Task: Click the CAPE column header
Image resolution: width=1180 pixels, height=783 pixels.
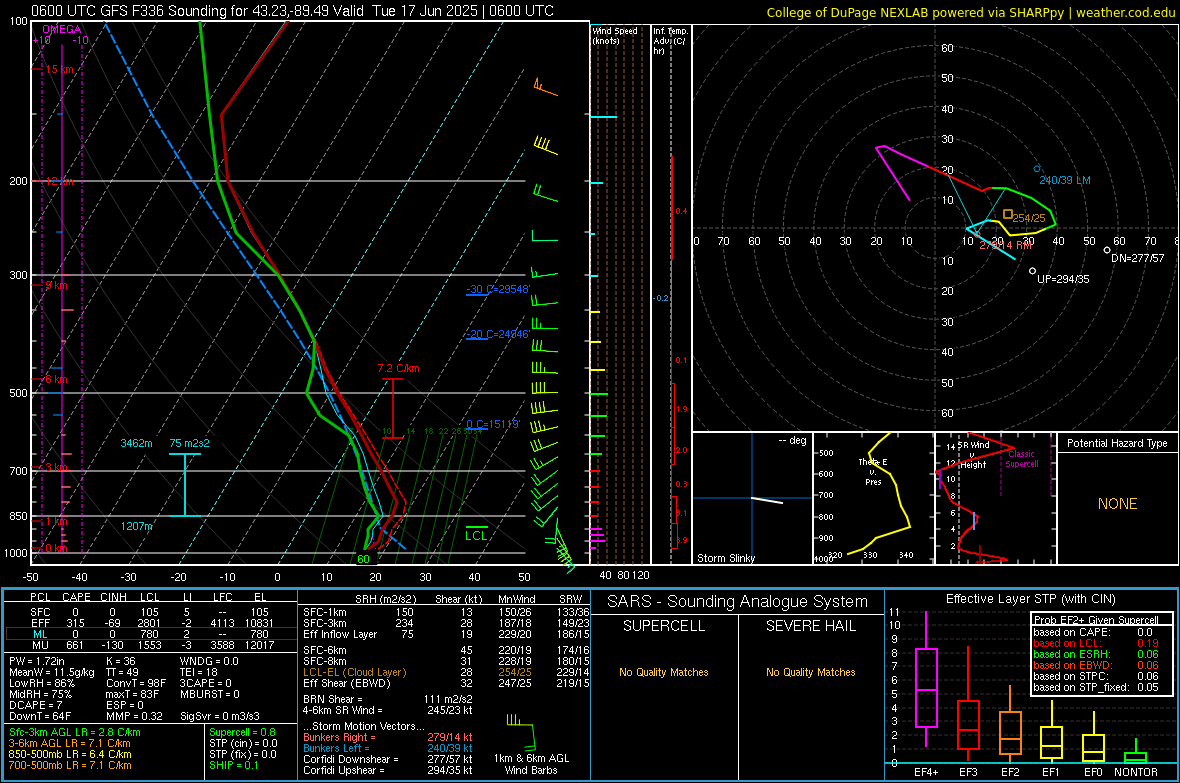Action: (x=76, y=597)
